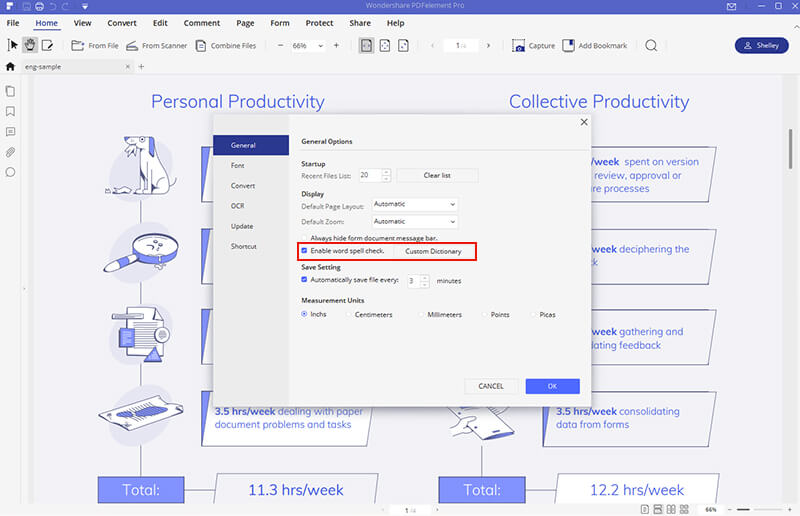The width and height of the screenshot is (800, 516).
Task: Zoom in with toolbar plus button
Action: 336,45
